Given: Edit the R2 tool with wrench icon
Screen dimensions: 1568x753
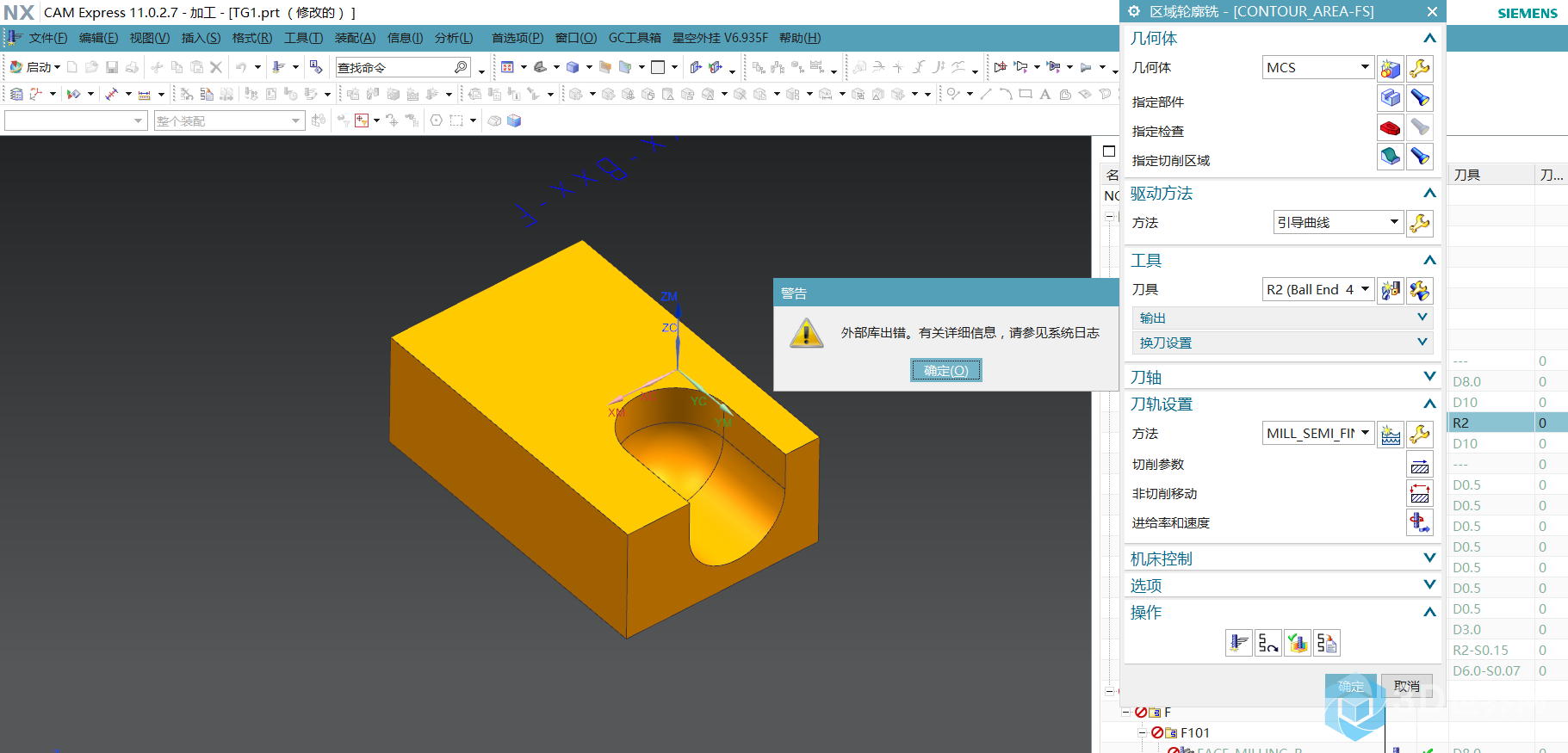Looking at the screenshot, I should pyautogui.click(x=1419, y=290).
